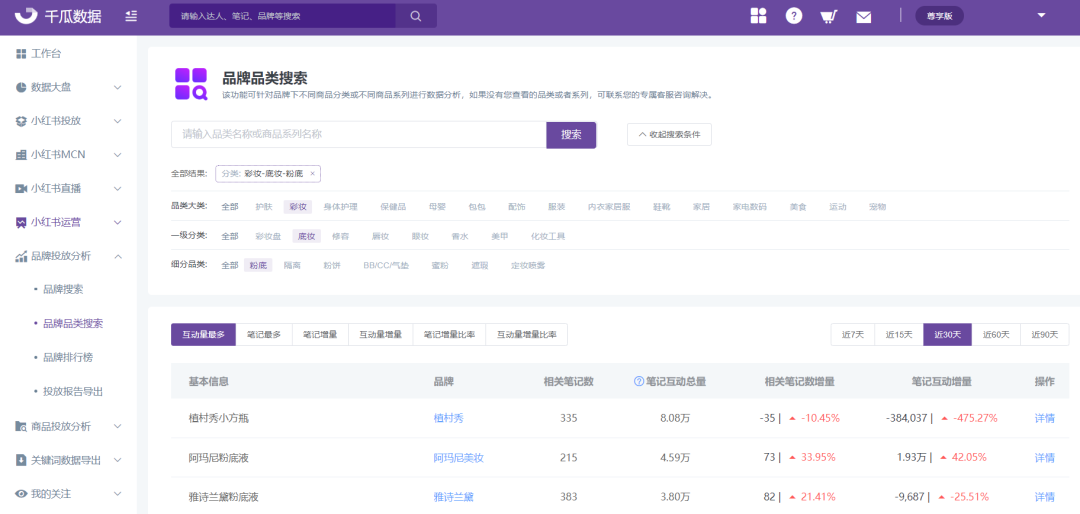Click the 商品投放分析 sidebar icon
The image size is (1080, 514).
(x=21, y=426)
